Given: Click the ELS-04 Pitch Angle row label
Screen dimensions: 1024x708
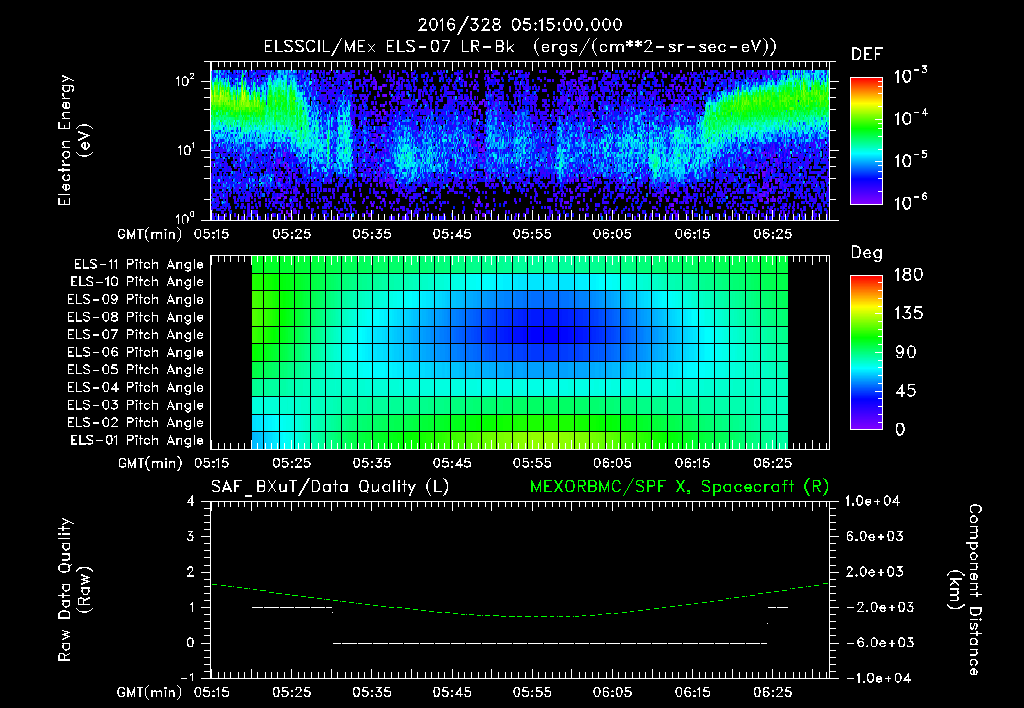Looking at the screenshot, I should (135, 387).
